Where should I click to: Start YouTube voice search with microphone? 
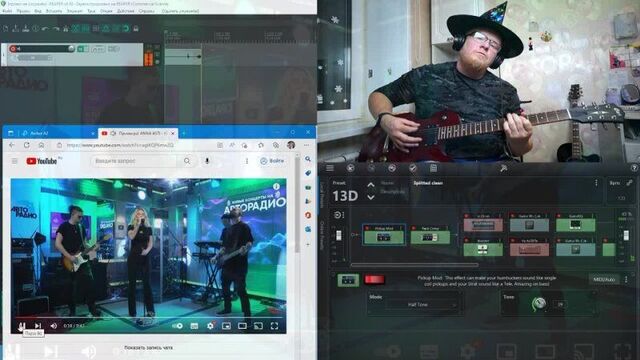tap(207, 161)
